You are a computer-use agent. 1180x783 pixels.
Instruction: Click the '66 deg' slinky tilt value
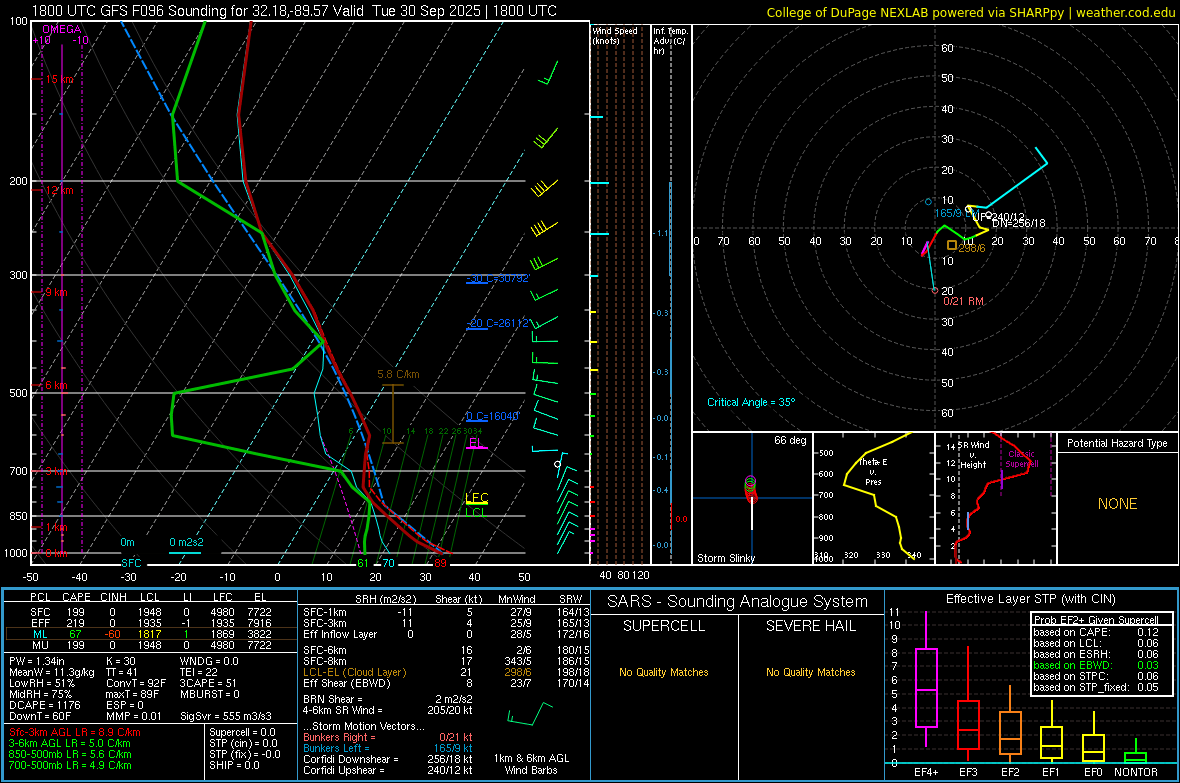(790, 440)
